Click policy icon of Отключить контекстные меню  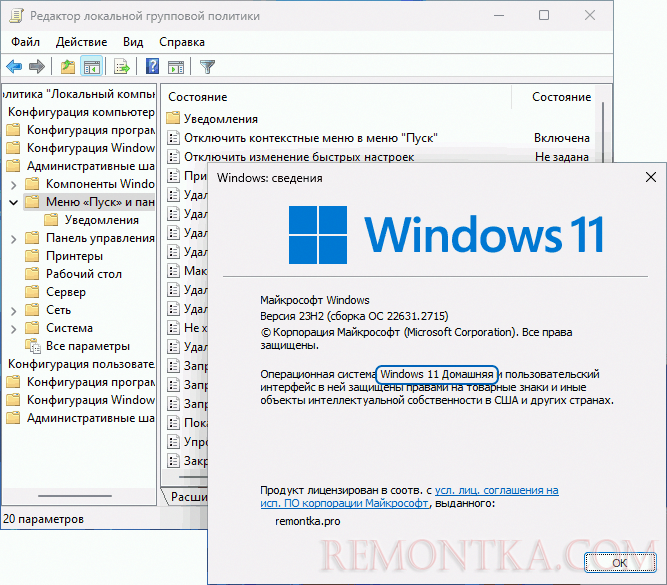coord(173,138)
